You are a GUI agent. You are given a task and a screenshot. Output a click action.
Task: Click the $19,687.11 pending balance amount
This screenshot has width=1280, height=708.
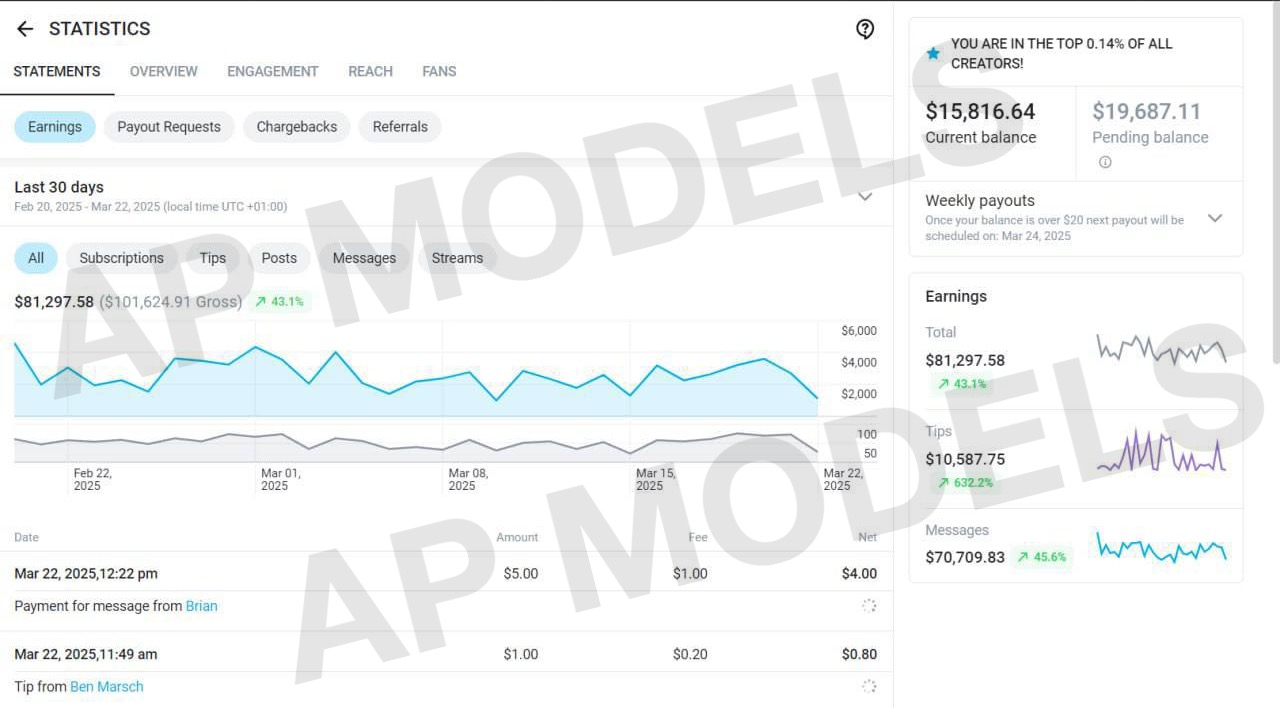tap(1146, 112)
